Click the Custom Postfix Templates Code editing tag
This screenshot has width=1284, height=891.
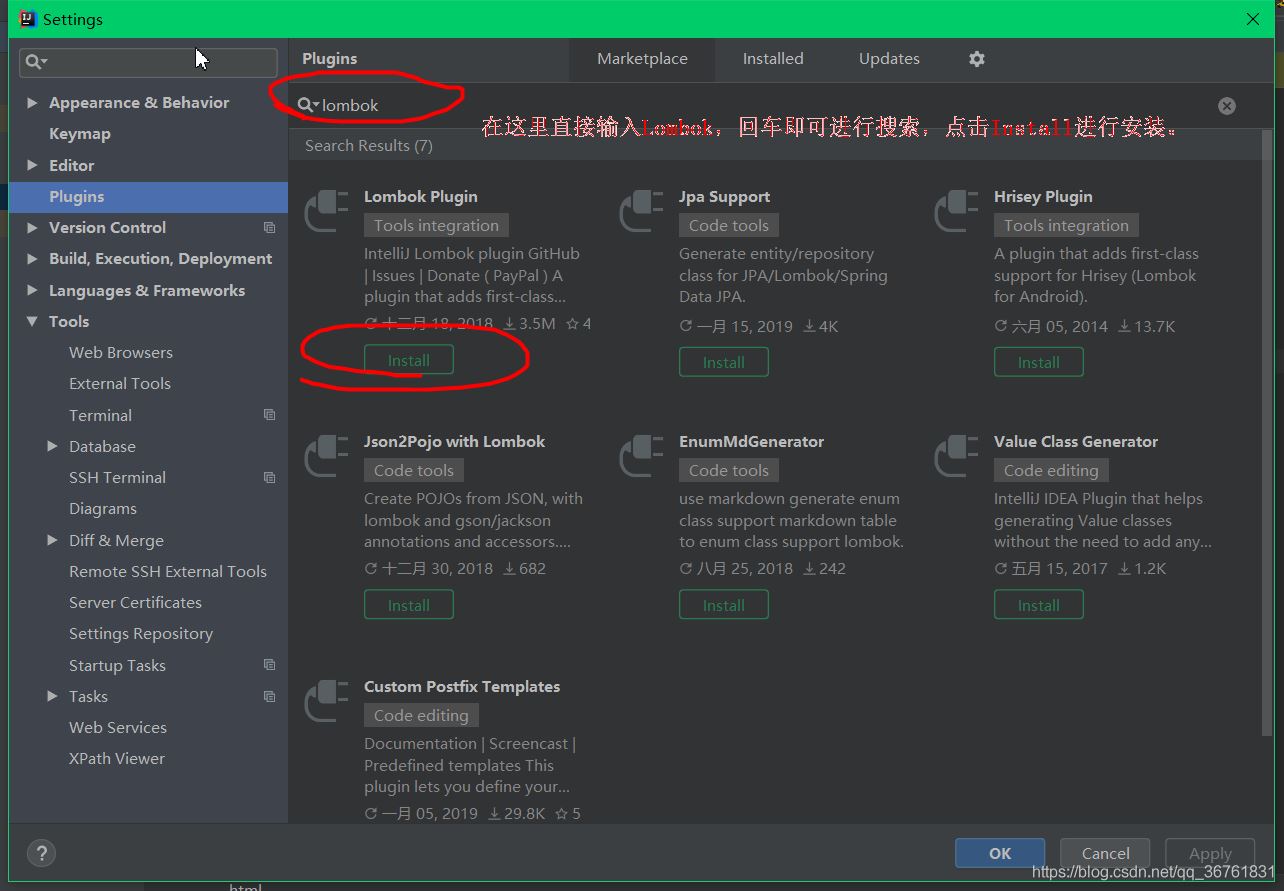(x=421, y=716)
